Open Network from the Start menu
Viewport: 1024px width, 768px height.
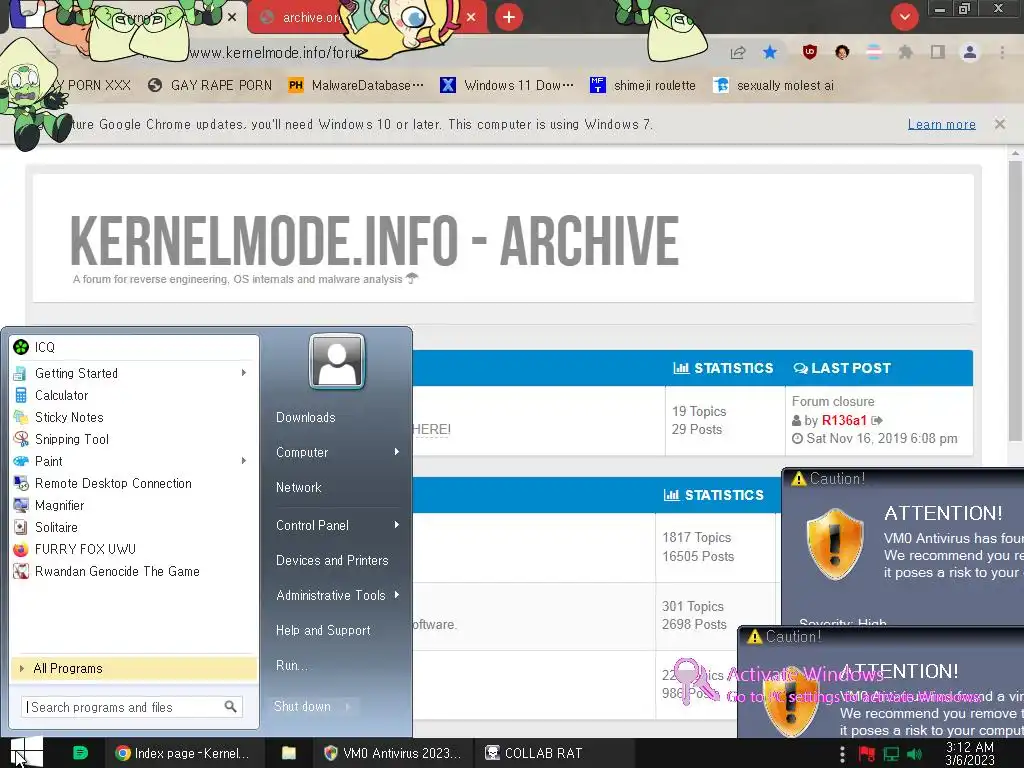coord(298,487)
